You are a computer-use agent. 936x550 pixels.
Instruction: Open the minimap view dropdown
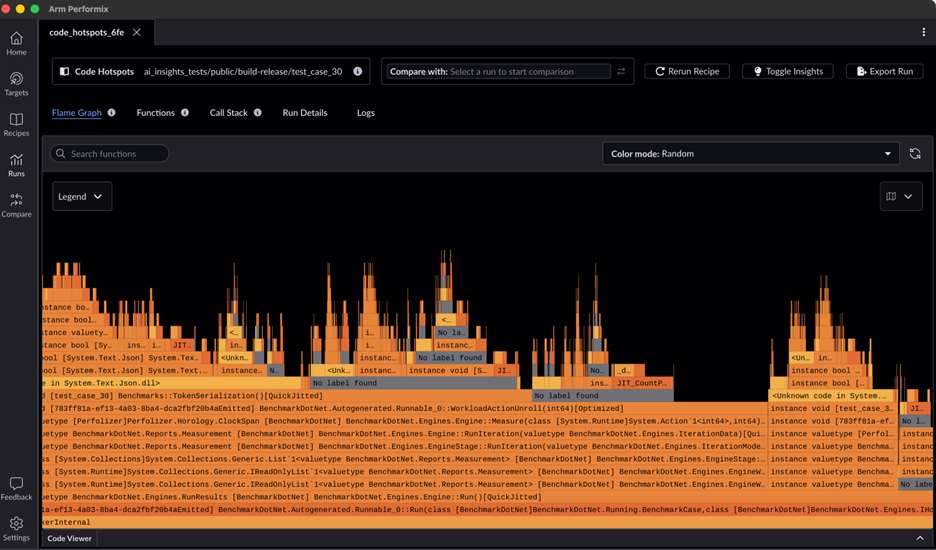point(901,196)
